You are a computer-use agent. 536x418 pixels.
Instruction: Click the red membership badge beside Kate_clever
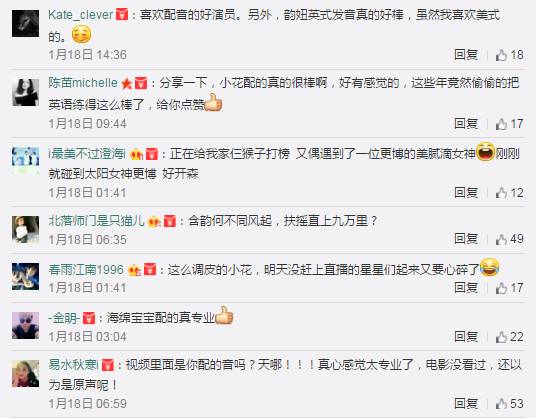point(122,15)
